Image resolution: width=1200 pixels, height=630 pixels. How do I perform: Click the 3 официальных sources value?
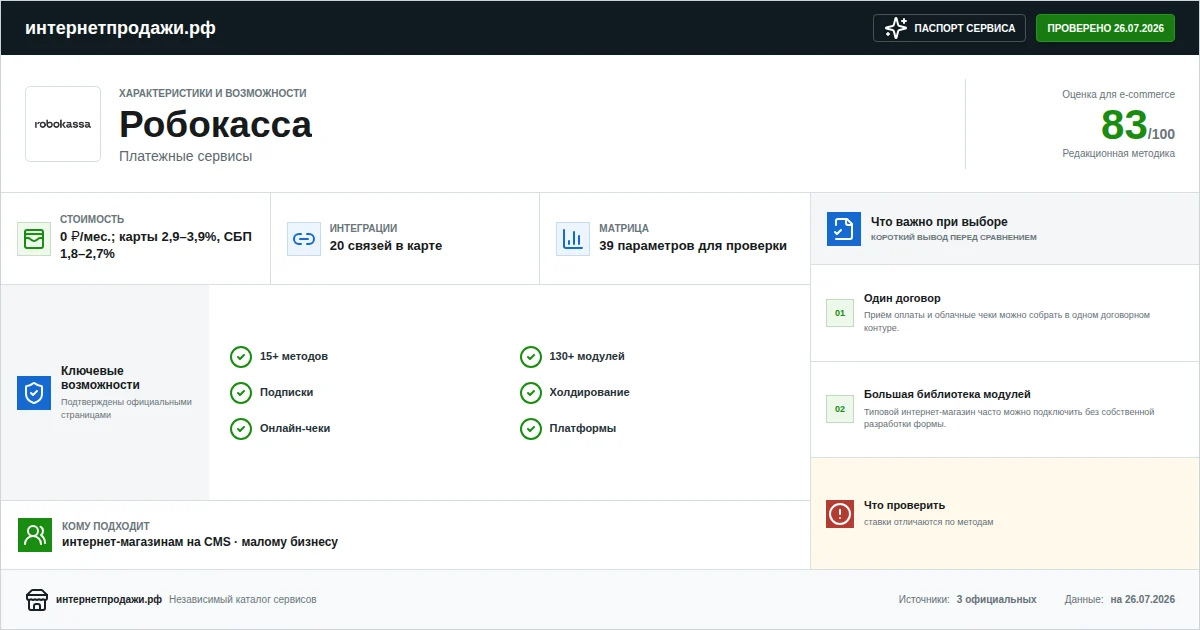(x=996, y=600)
